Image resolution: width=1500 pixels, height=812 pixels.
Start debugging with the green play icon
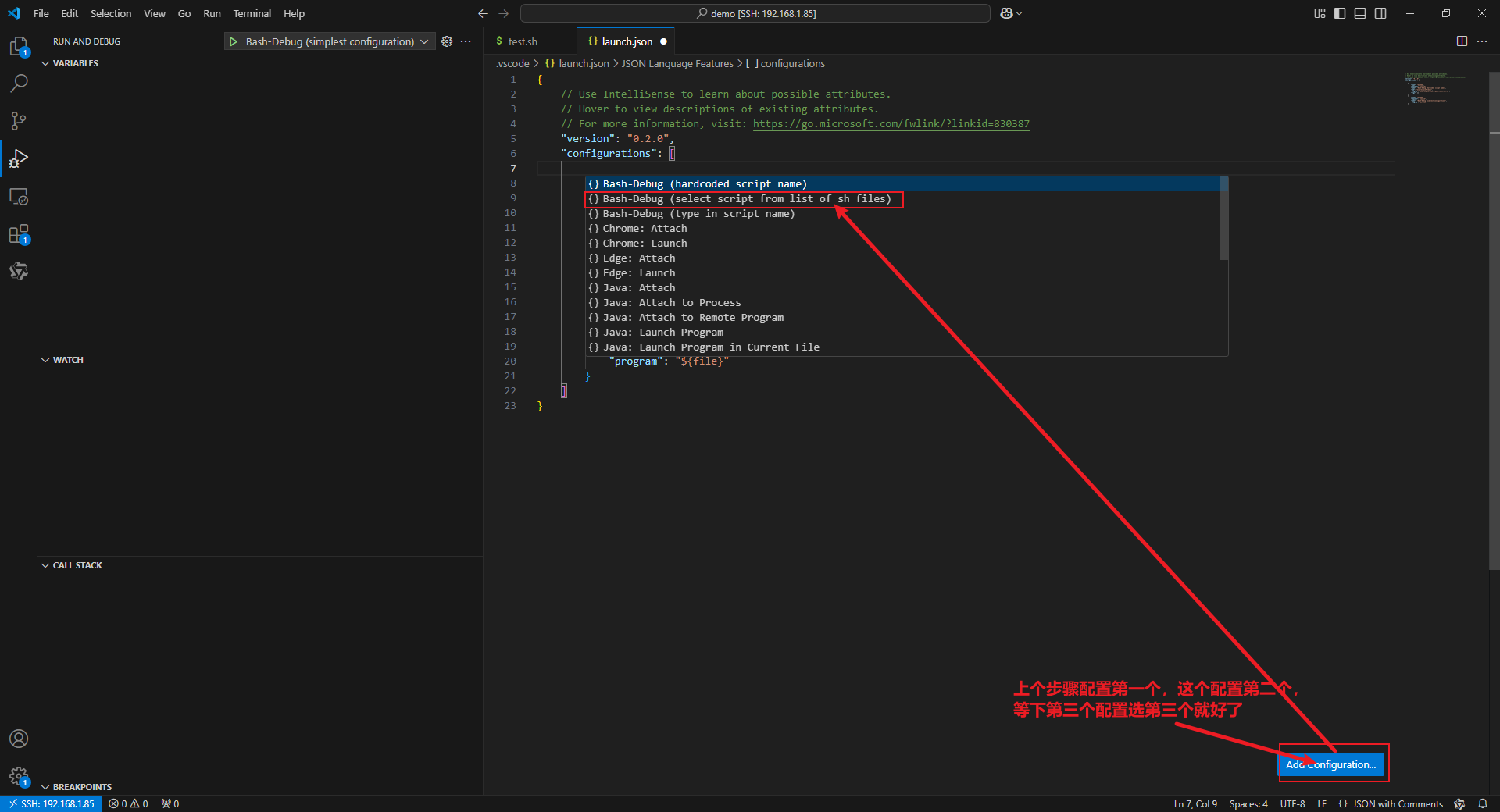233,41
